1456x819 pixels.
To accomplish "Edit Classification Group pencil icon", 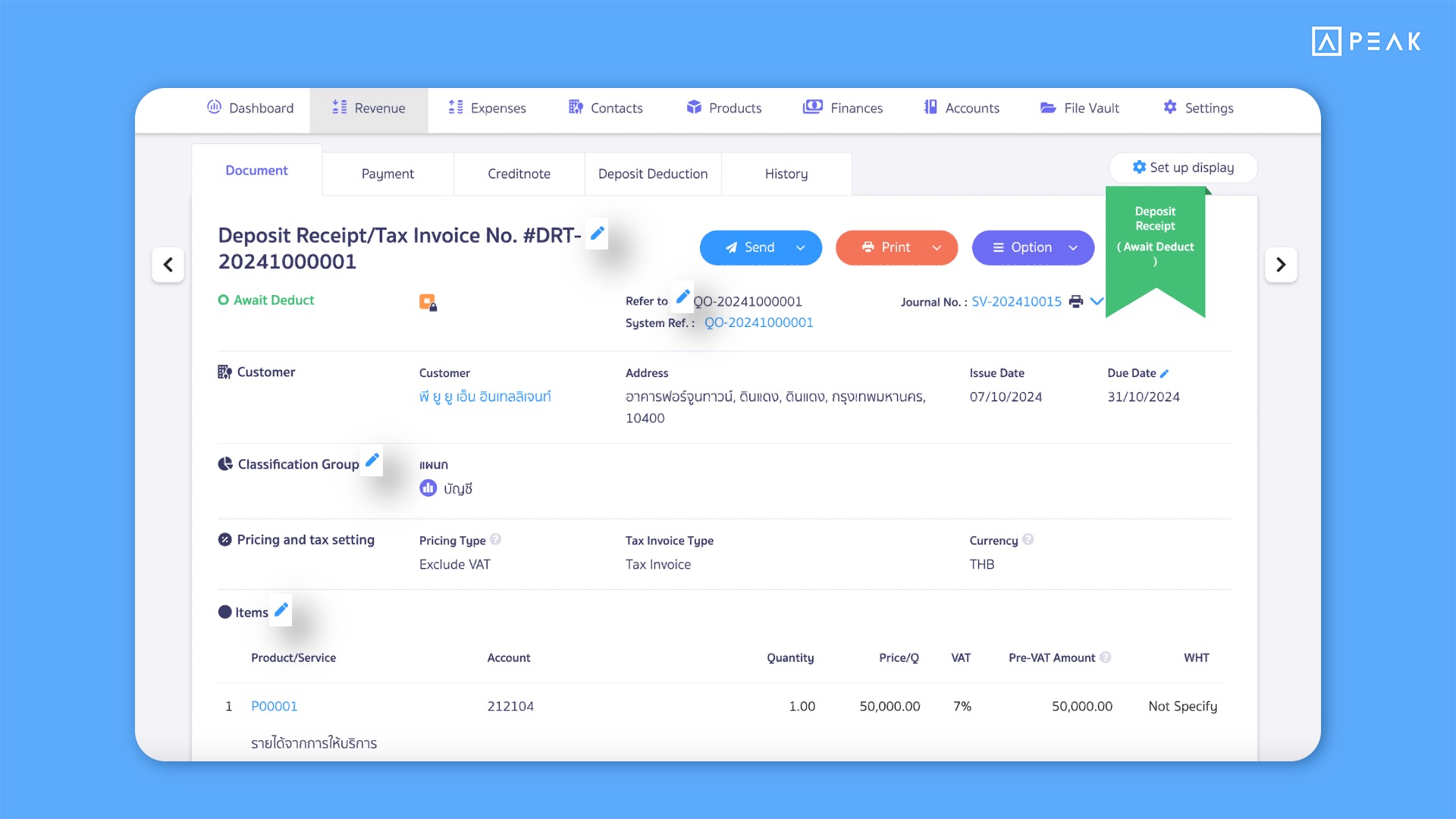I will (372, 460).
